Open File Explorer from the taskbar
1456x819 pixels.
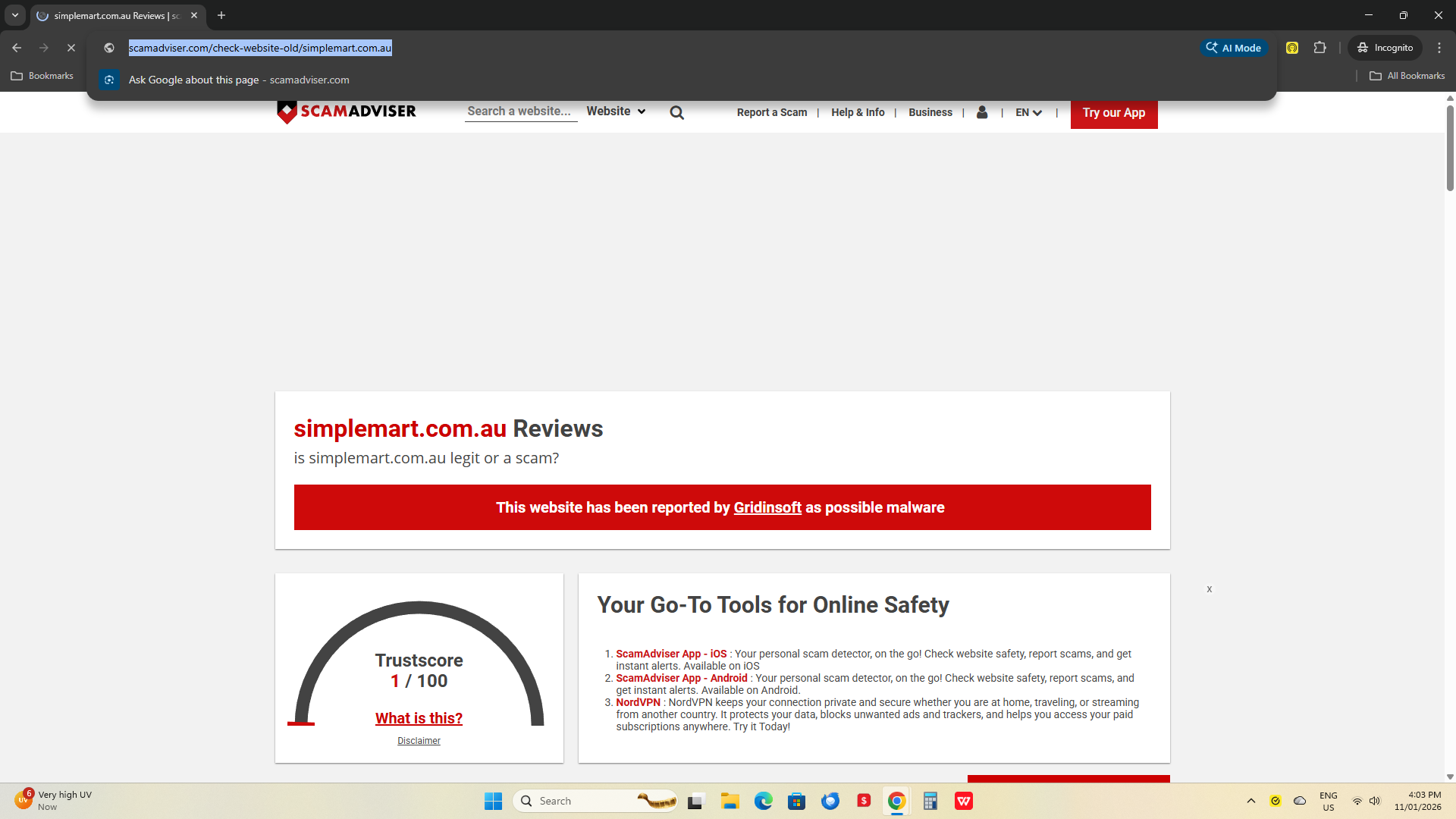coord(730,801)
